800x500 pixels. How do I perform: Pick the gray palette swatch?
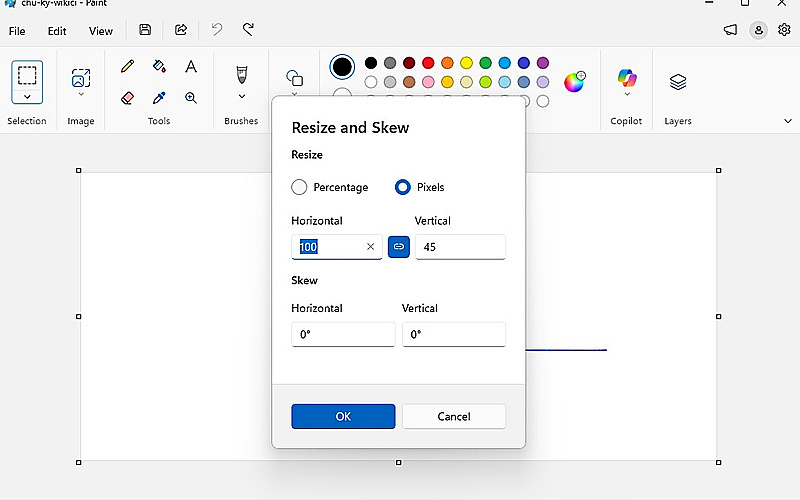coord(390,63)
